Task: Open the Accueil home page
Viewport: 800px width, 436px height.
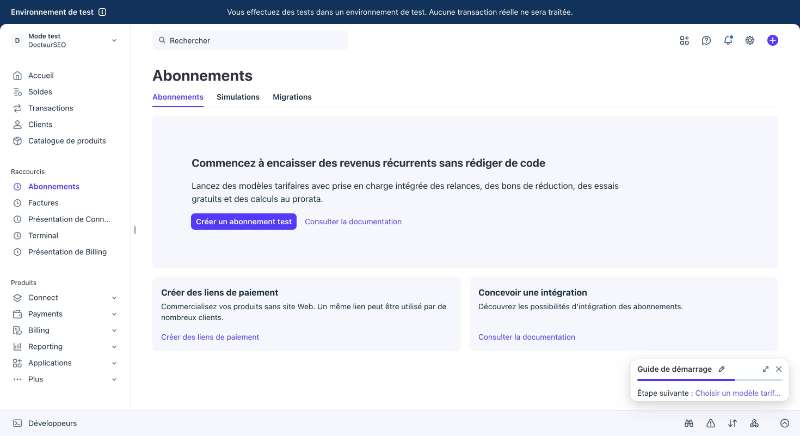Action: (41, 75)
